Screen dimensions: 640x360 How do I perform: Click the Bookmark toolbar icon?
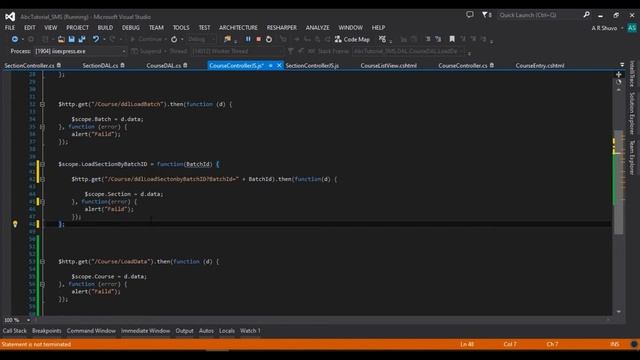(452, 39)
